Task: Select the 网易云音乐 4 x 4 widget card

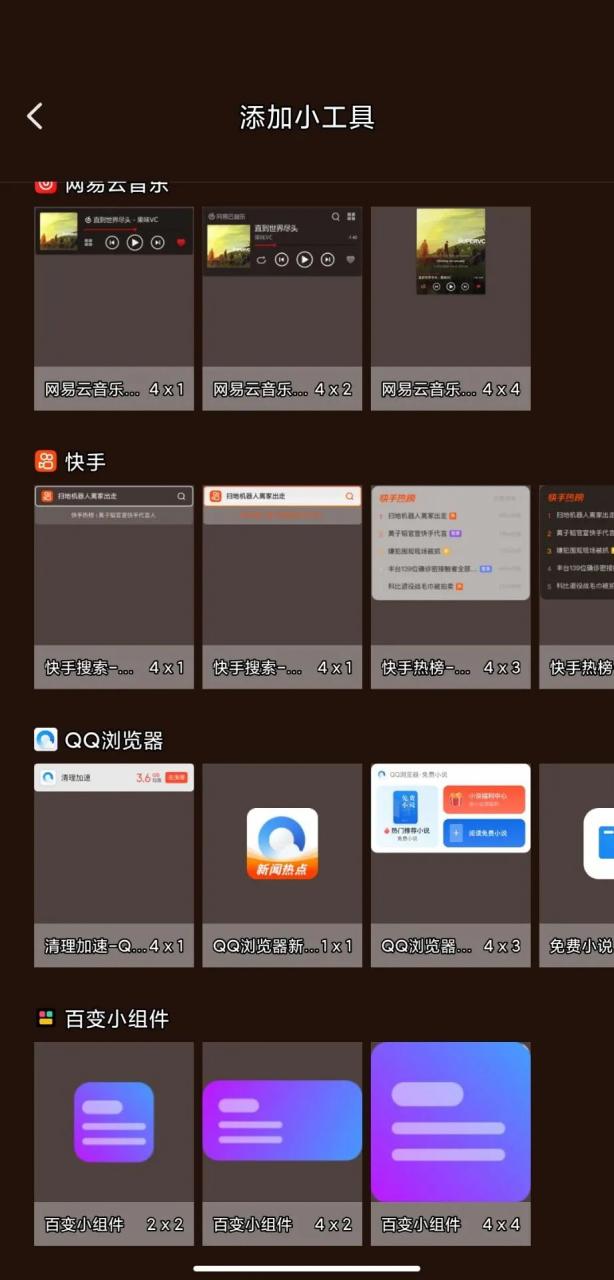Action: [x=451, y=308]
